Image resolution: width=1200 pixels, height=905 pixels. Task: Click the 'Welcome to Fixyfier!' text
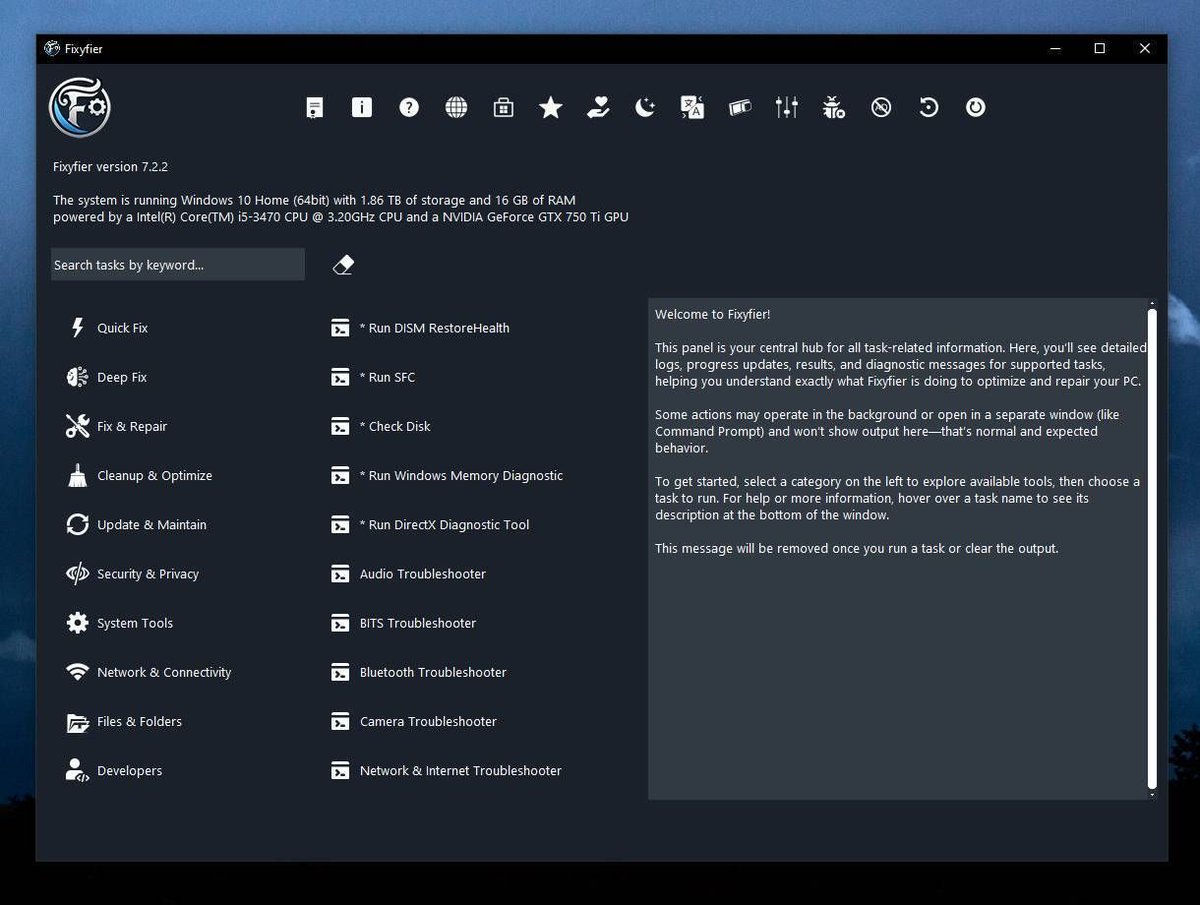(x=713, y=314)
